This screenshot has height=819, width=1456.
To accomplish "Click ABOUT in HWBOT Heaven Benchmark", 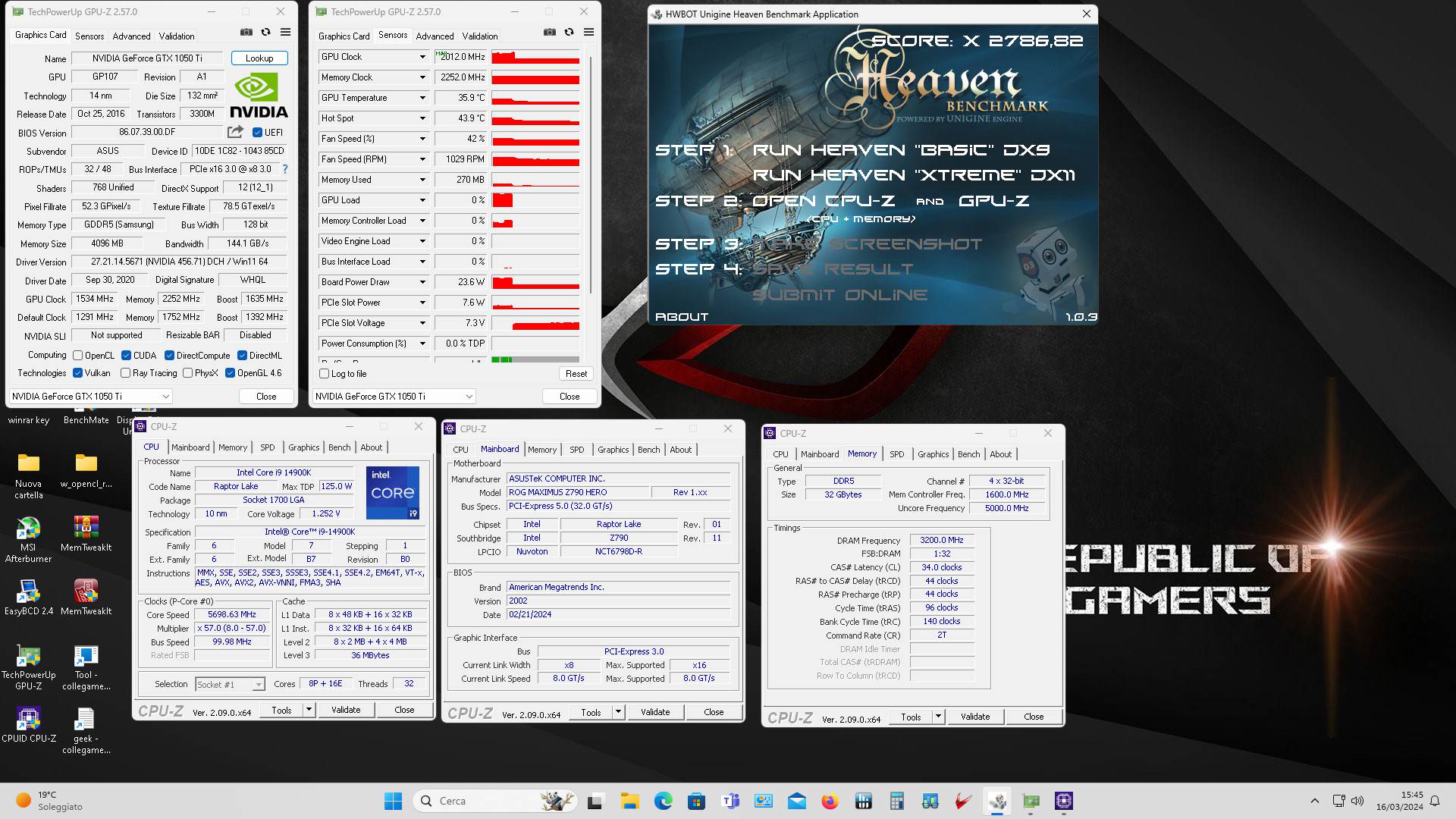I will pyautogui.click(x=682, y=317).
